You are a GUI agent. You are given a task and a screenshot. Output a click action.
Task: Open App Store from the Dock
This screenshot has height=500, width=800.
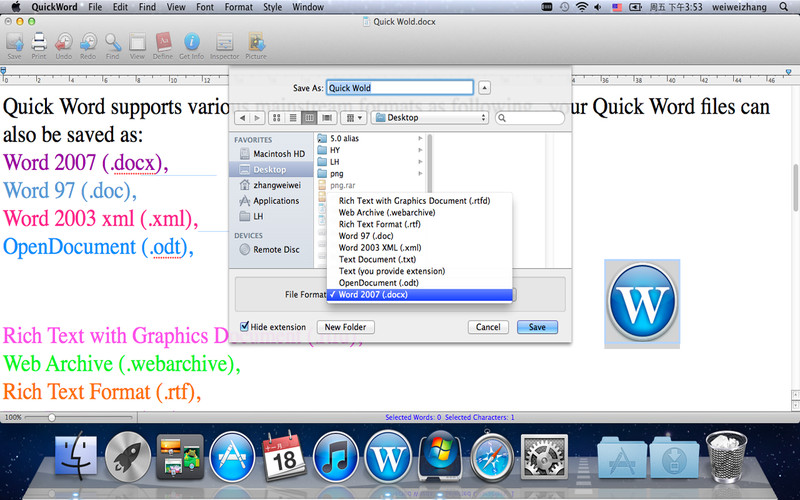click(x=232, y=457)
